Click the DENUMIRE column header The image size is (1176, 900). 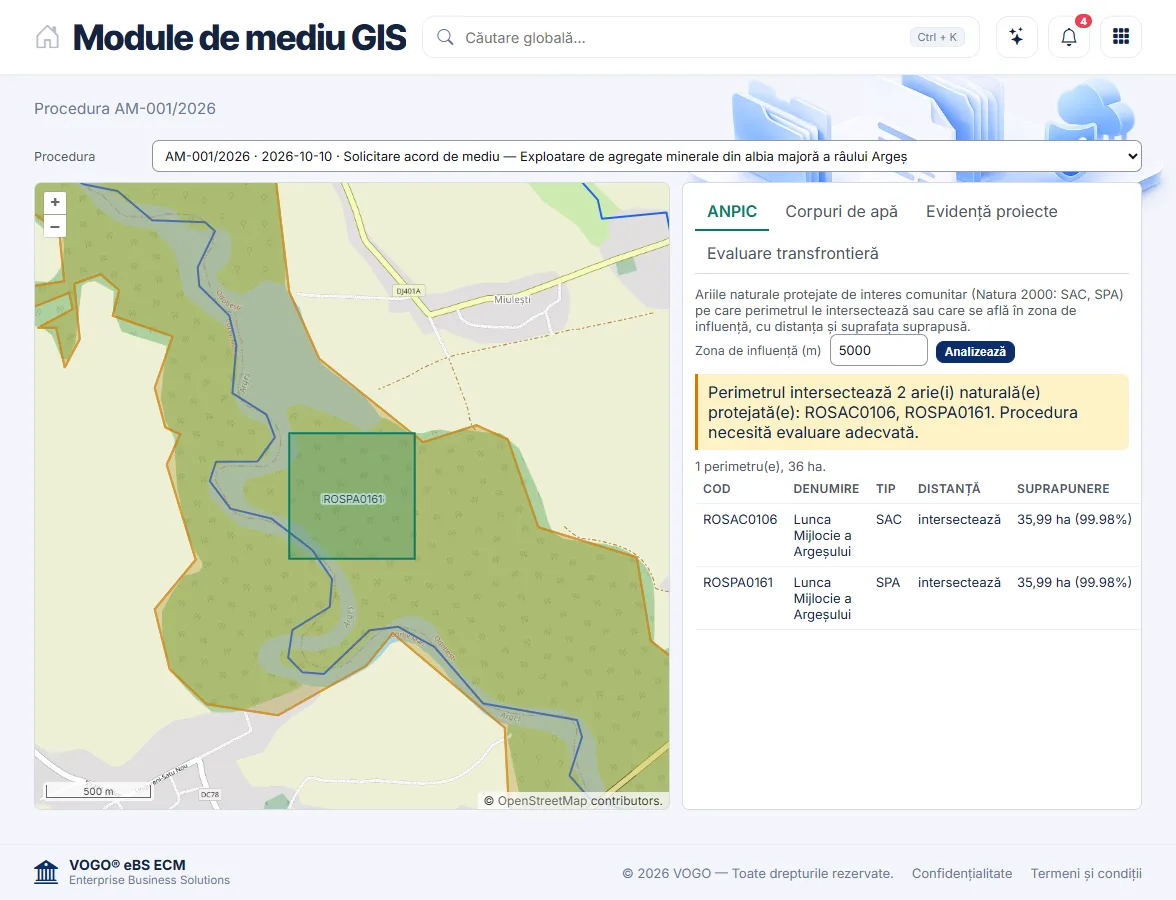(x=826, y=489)
